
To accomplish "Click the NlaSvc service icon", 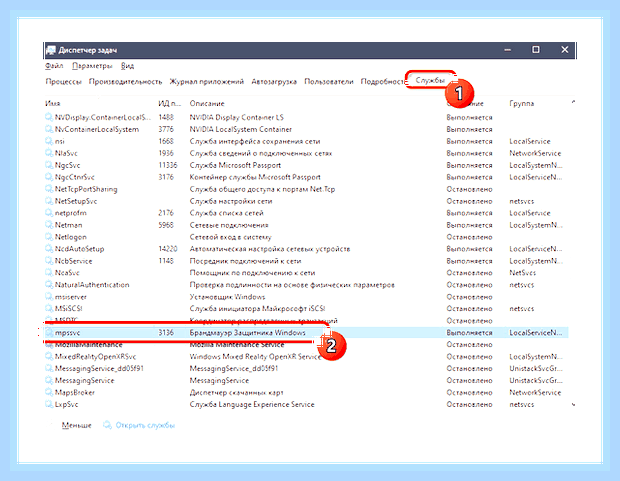I will pyautogui.click(x=49, y=153).
